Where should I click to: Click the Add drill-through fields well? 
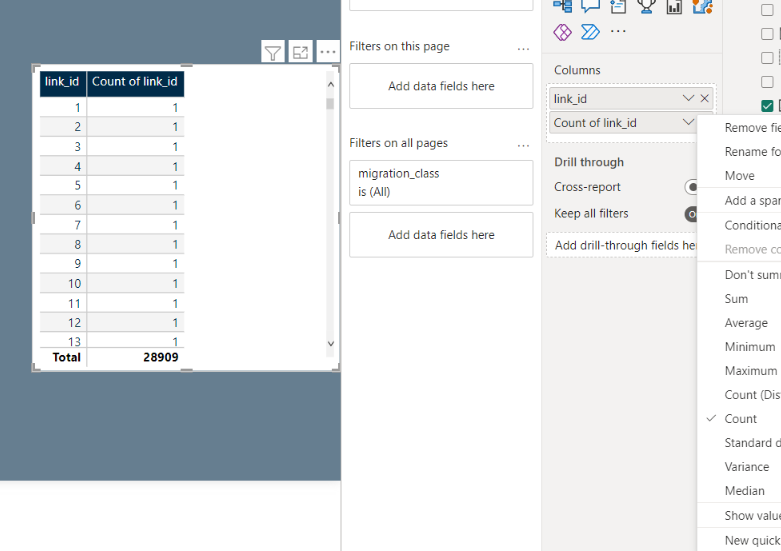pos(622,245)
